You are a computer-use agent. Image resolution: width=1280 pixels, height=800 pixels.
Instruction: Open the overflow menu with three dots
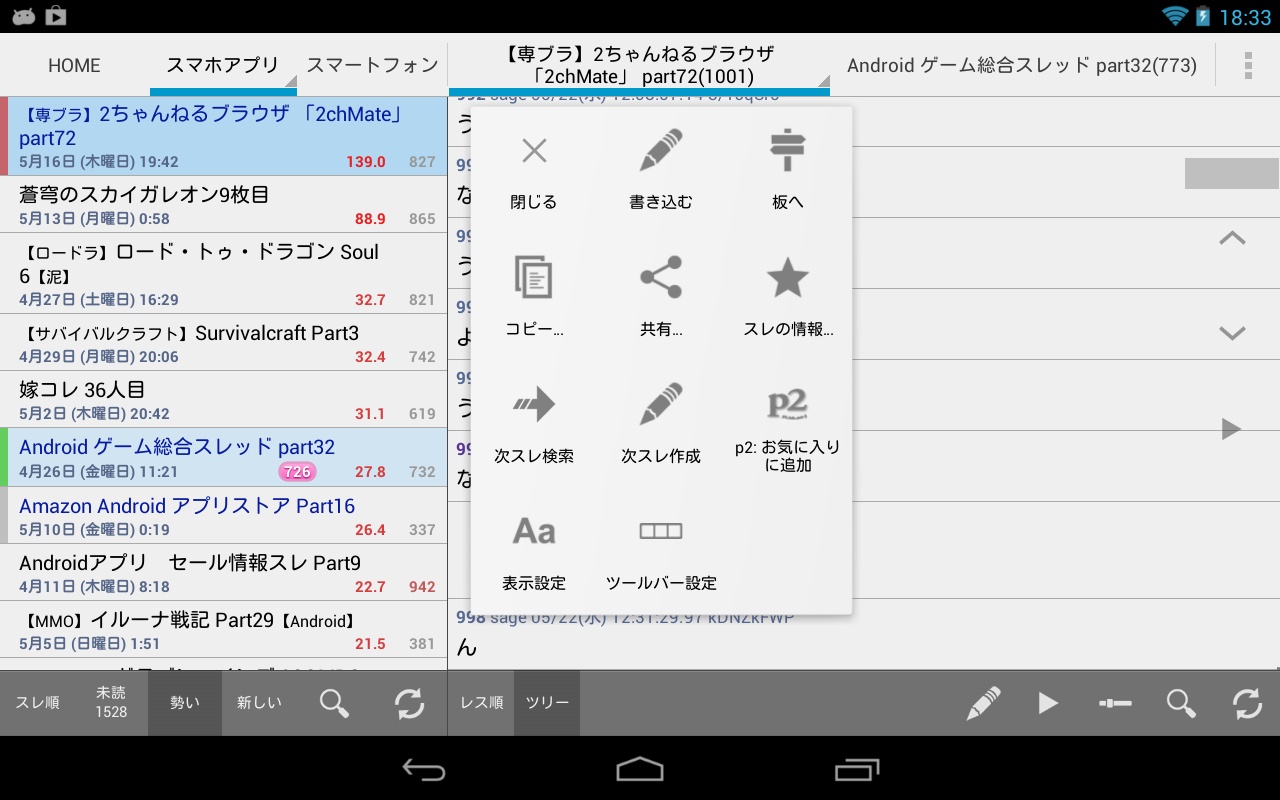[1248, 65]
